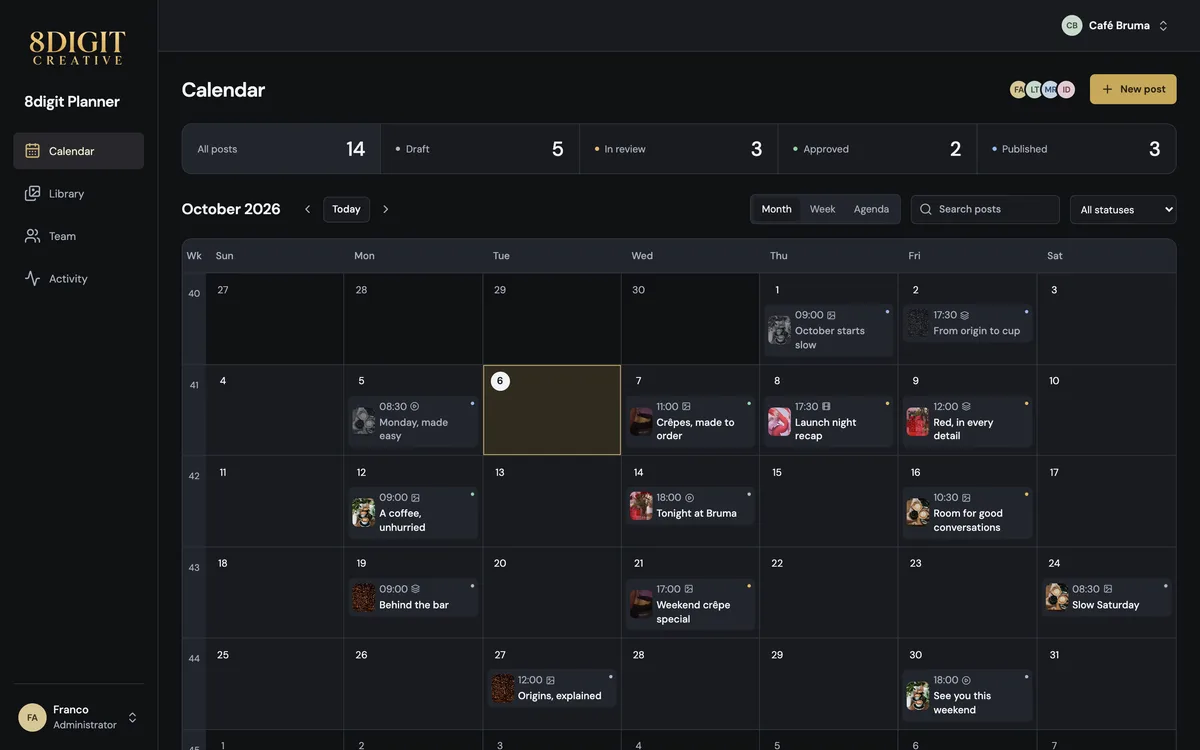1200x750 pixels.
Task: Select the October 15 day cell
Action: pos(828,501)
